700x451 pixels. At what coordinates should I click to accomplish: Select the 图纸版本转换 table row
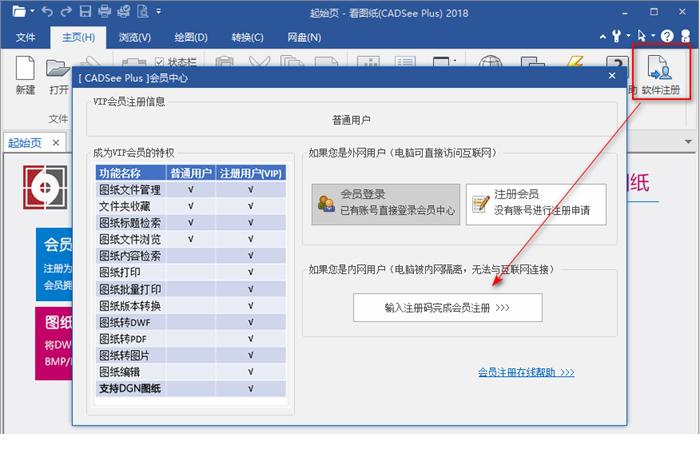(191, 305)
